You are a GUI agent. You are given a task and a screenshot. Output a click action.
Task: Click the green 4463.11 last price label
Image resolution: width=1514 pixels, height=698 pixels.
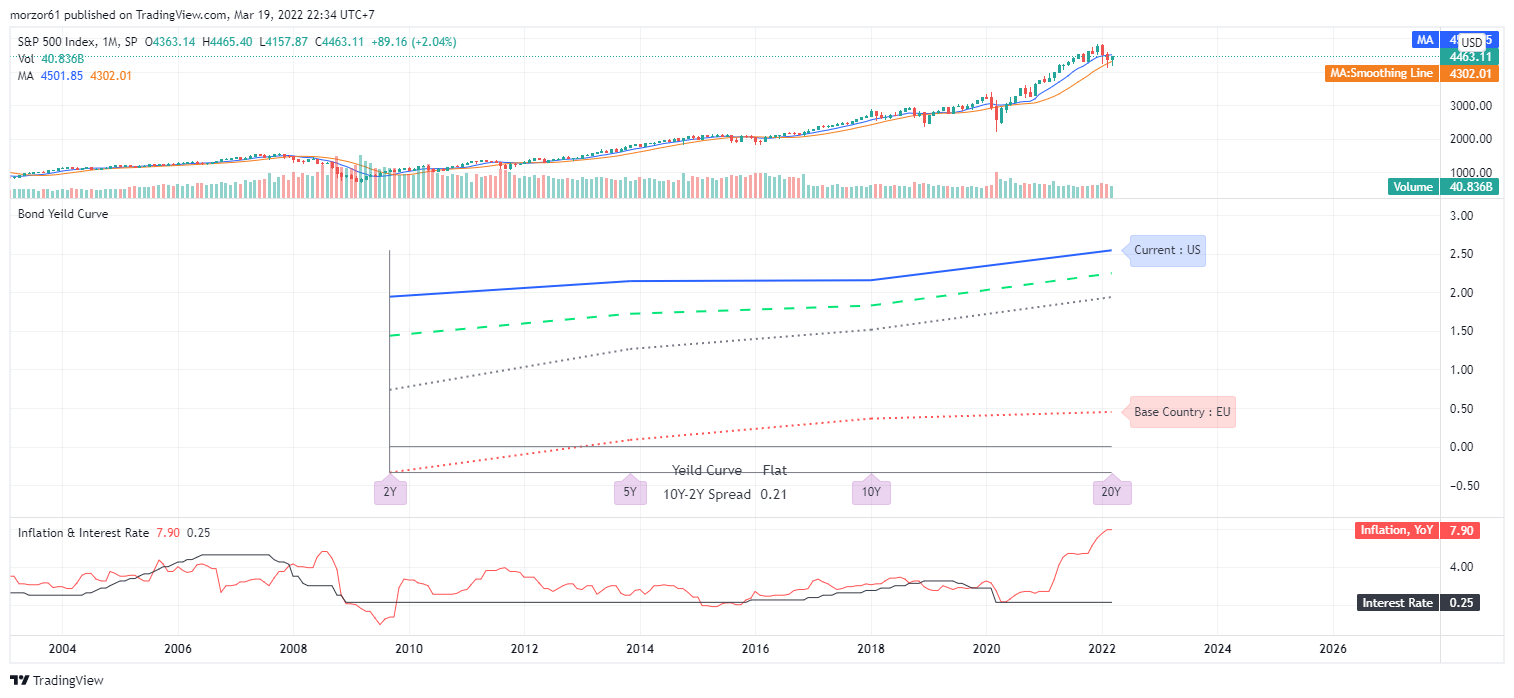click(x=1471, y=57)
